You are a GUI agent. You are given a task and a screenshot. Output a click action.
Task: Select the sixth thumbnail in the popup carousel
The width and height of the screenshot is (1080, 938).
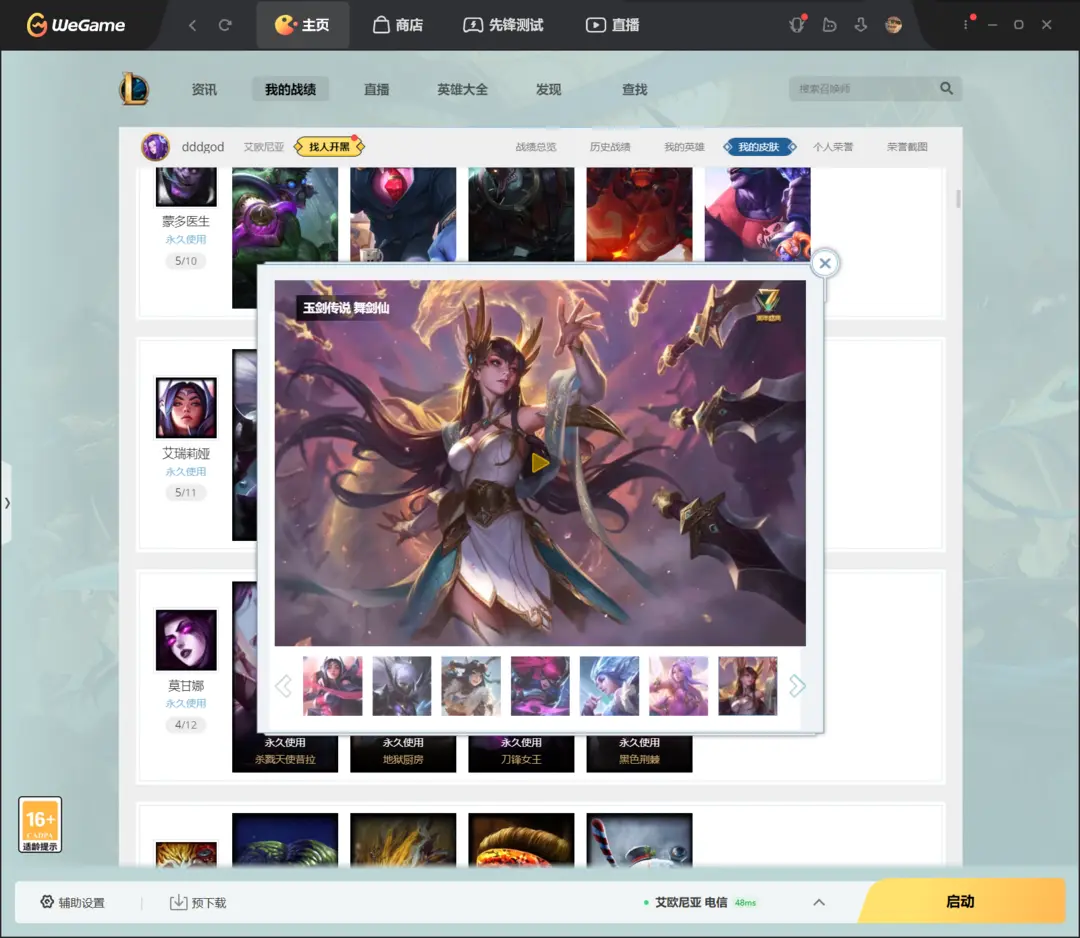678,686
